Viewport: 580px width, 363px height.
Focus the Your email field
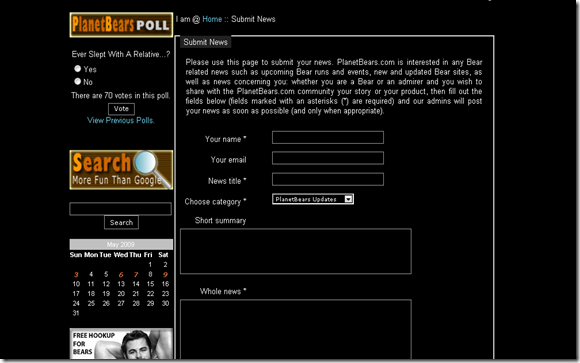pyautogui.click(x=328, y=158)
